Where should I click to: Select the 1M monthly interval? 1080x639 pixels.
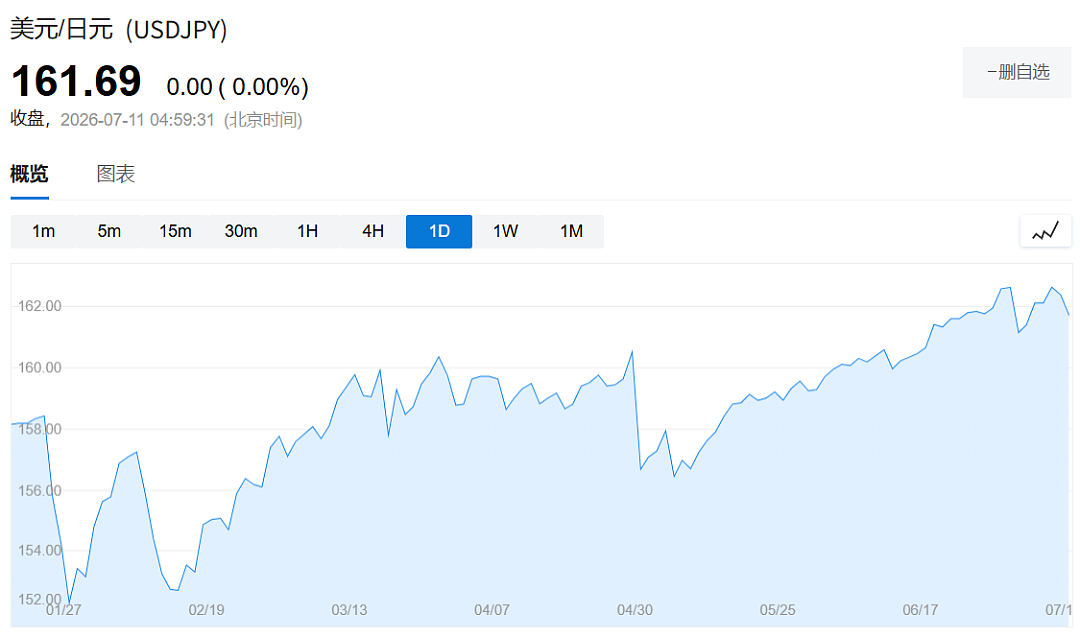571,231
